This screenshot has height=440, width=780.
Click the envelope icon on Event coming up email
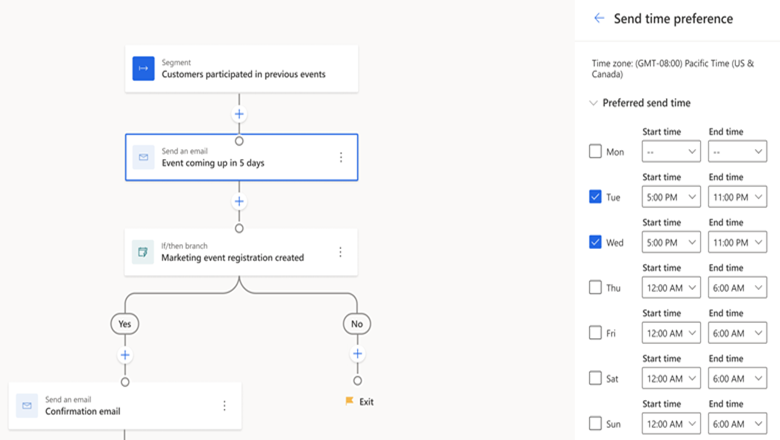click(x=144, y=157)
